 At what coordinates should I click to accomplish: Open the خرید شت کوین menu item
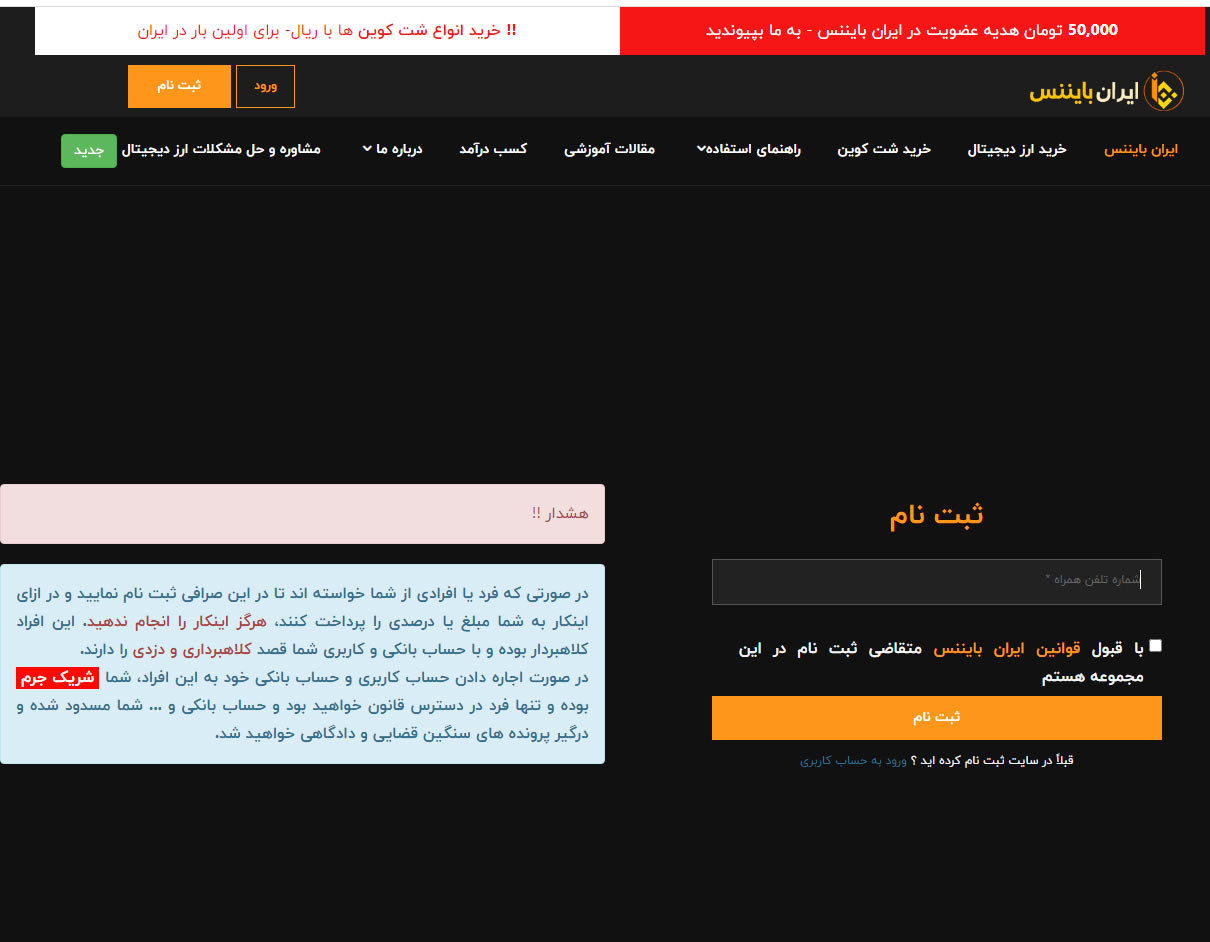(x=884, y=149)
